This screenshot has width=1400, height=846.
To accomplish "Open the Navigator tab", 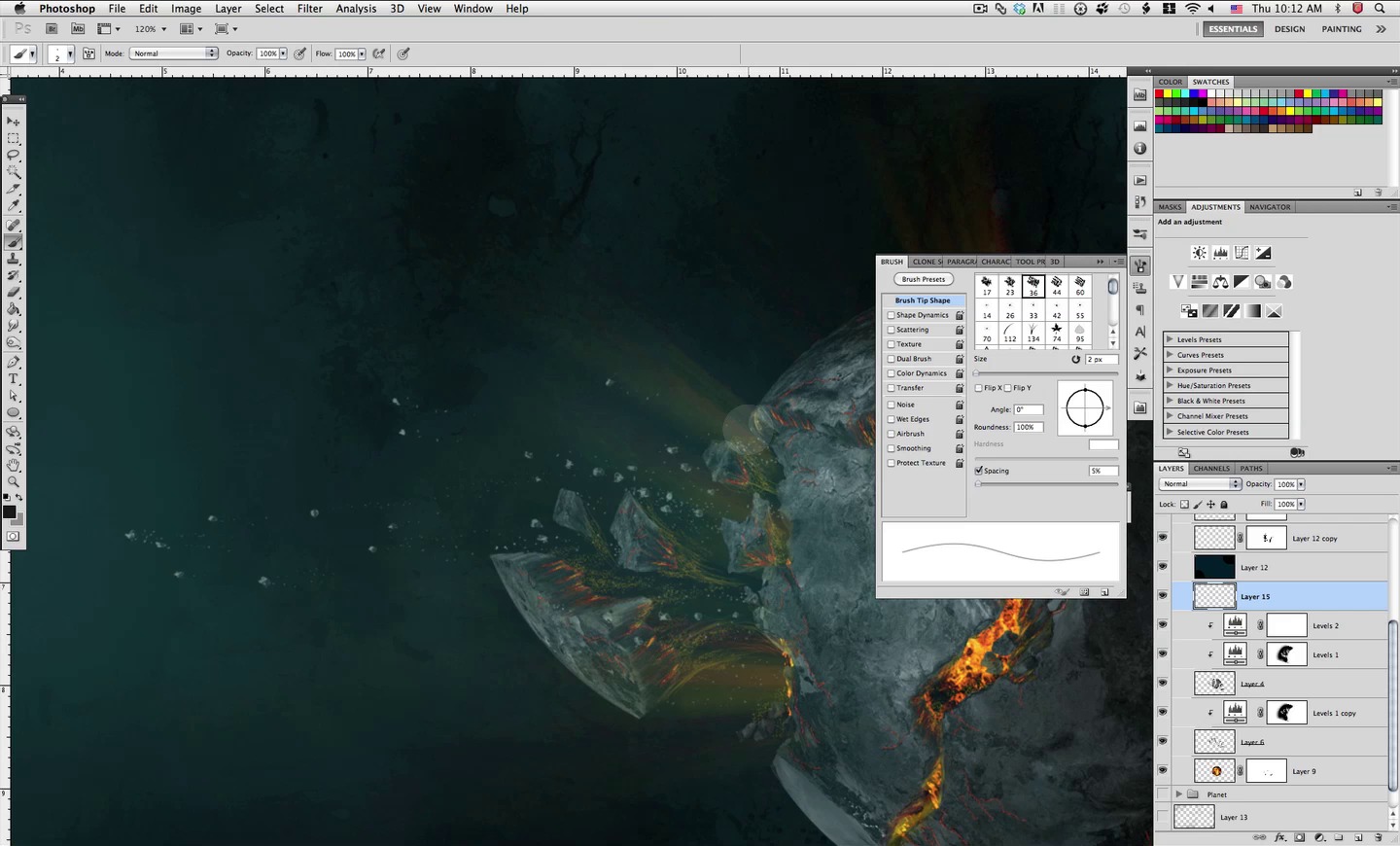I will pos(1270,207).
